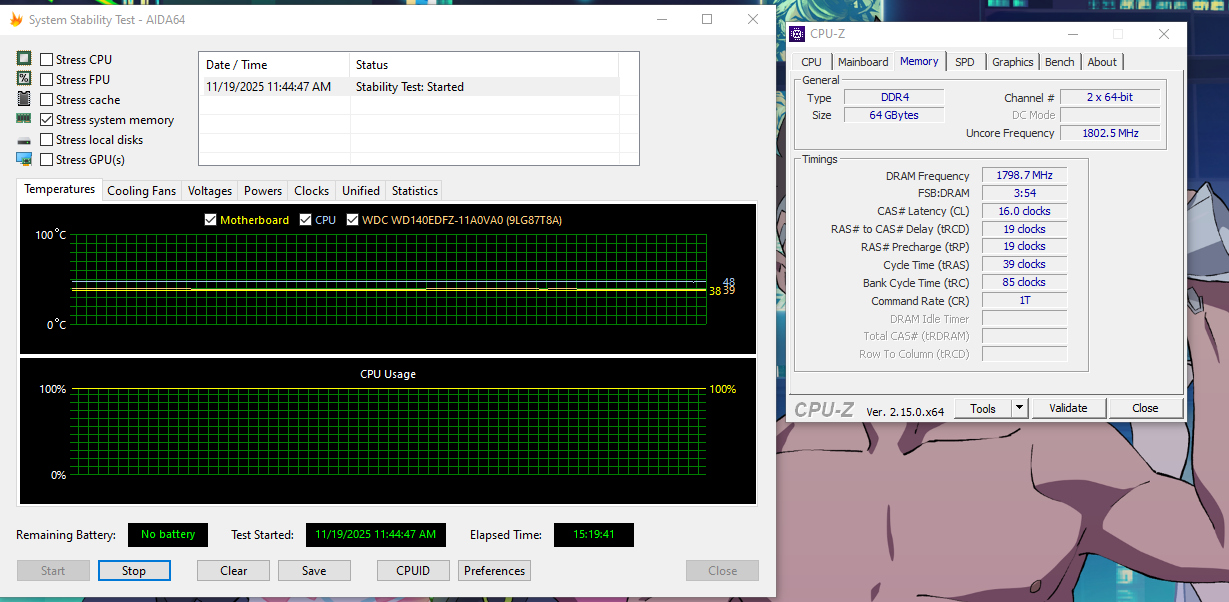1229x602 pixels.
Task: Stop the stability test
Action: point(134,571)
